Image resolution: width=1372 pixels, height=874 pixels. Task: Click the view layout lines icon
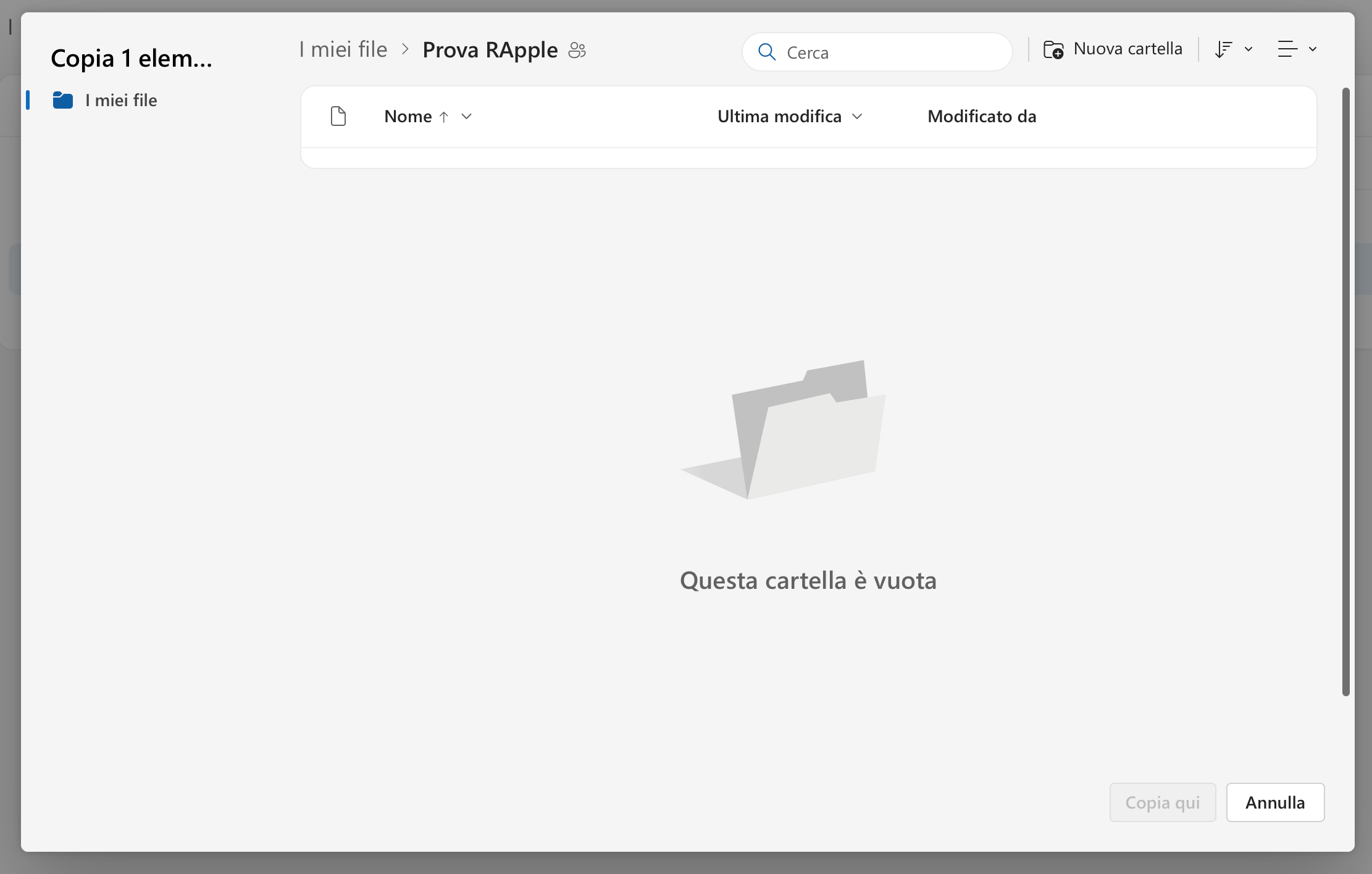[1287, 49]
